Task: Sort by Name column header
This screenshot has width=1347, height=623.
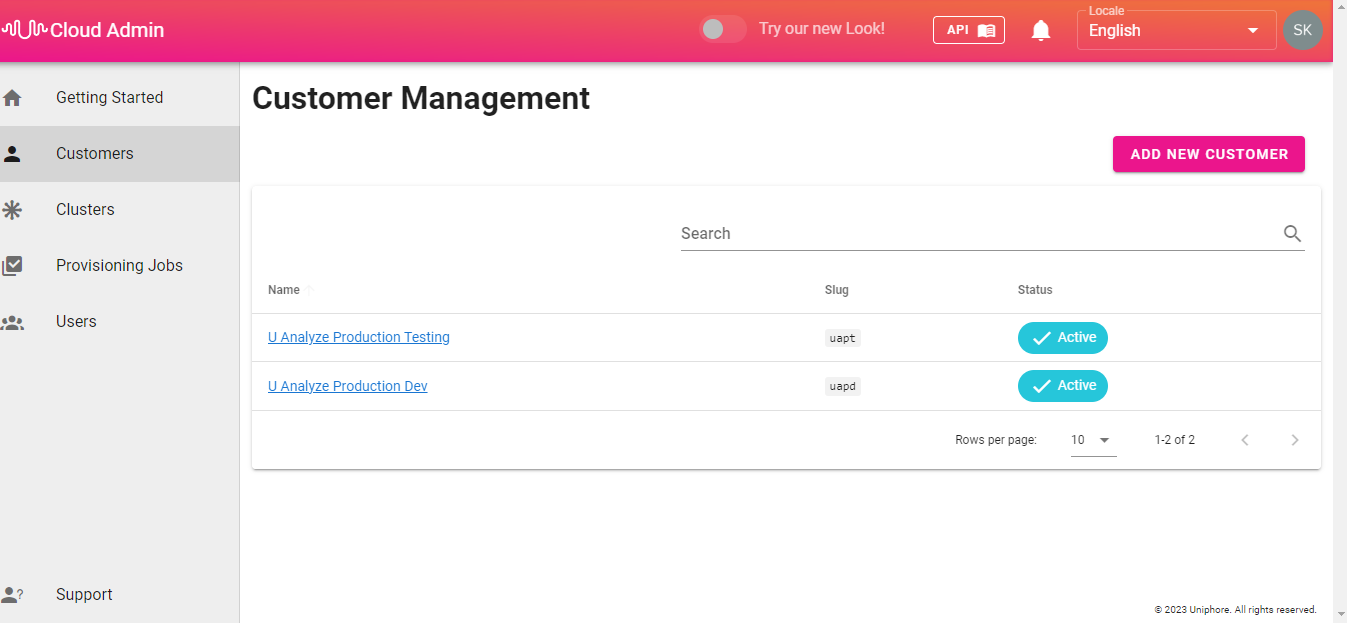Action: tap(284, 290)
